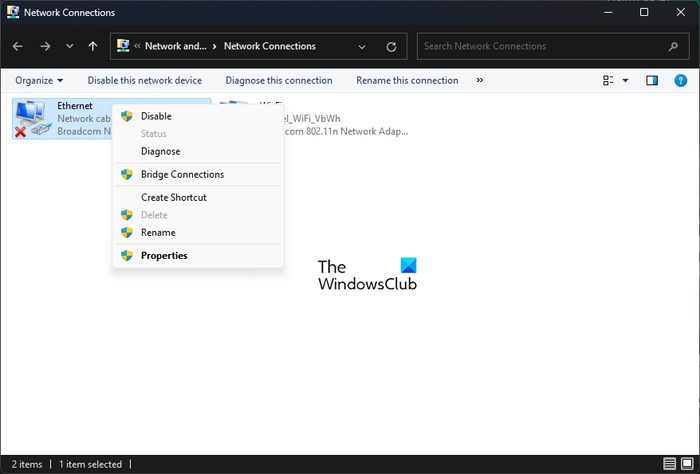Click the '2 items' status text
Image resolution: width=700 pixels, height=474 pixels.
click(x=27, y=464)
